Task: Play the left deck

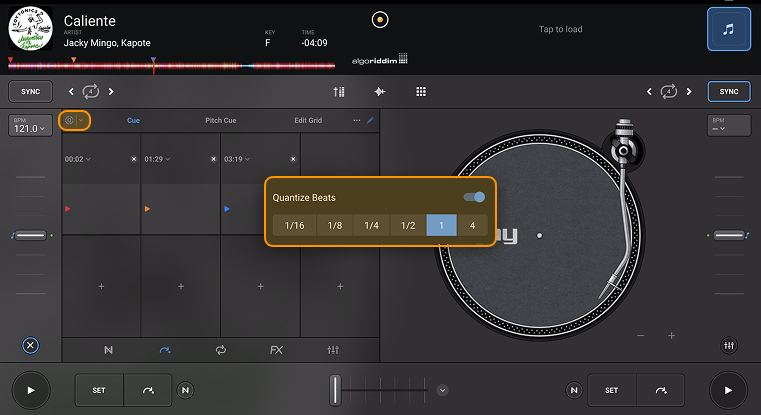Action: click(x=31, y=390)
